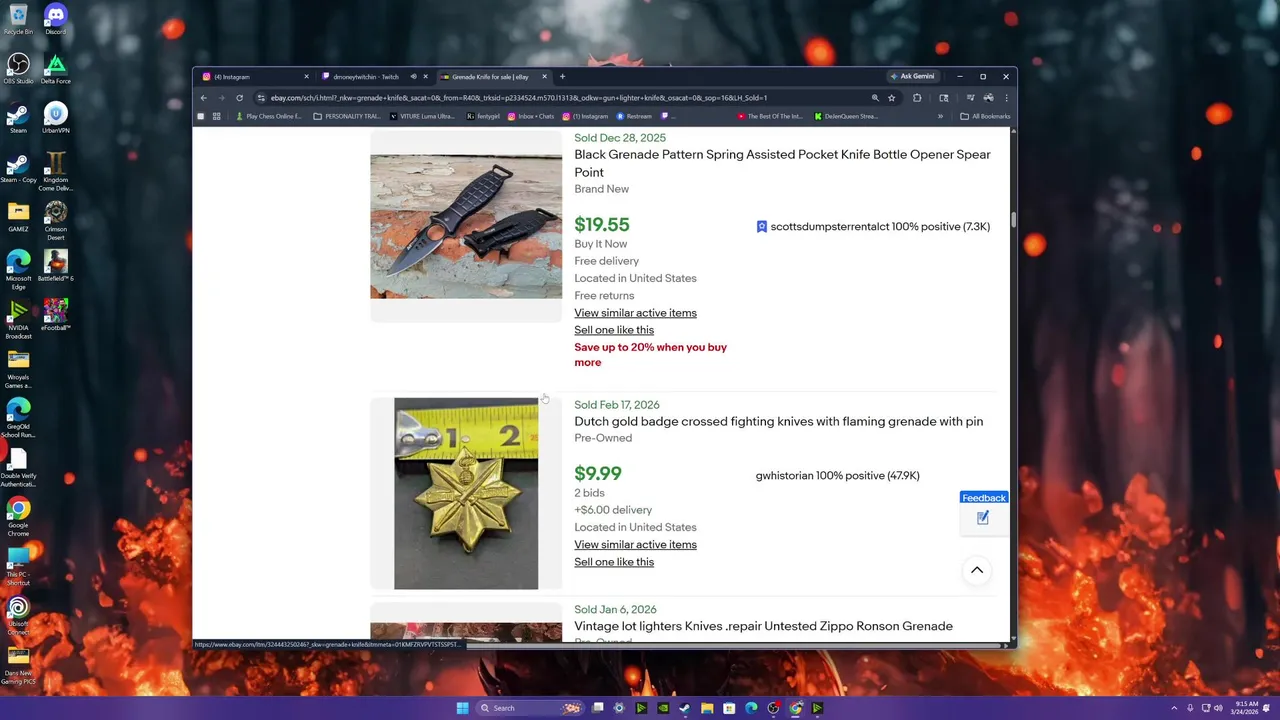Open Play Chess Online bookmark
The image size is (1280, 720).
click(x=268, y=116)
